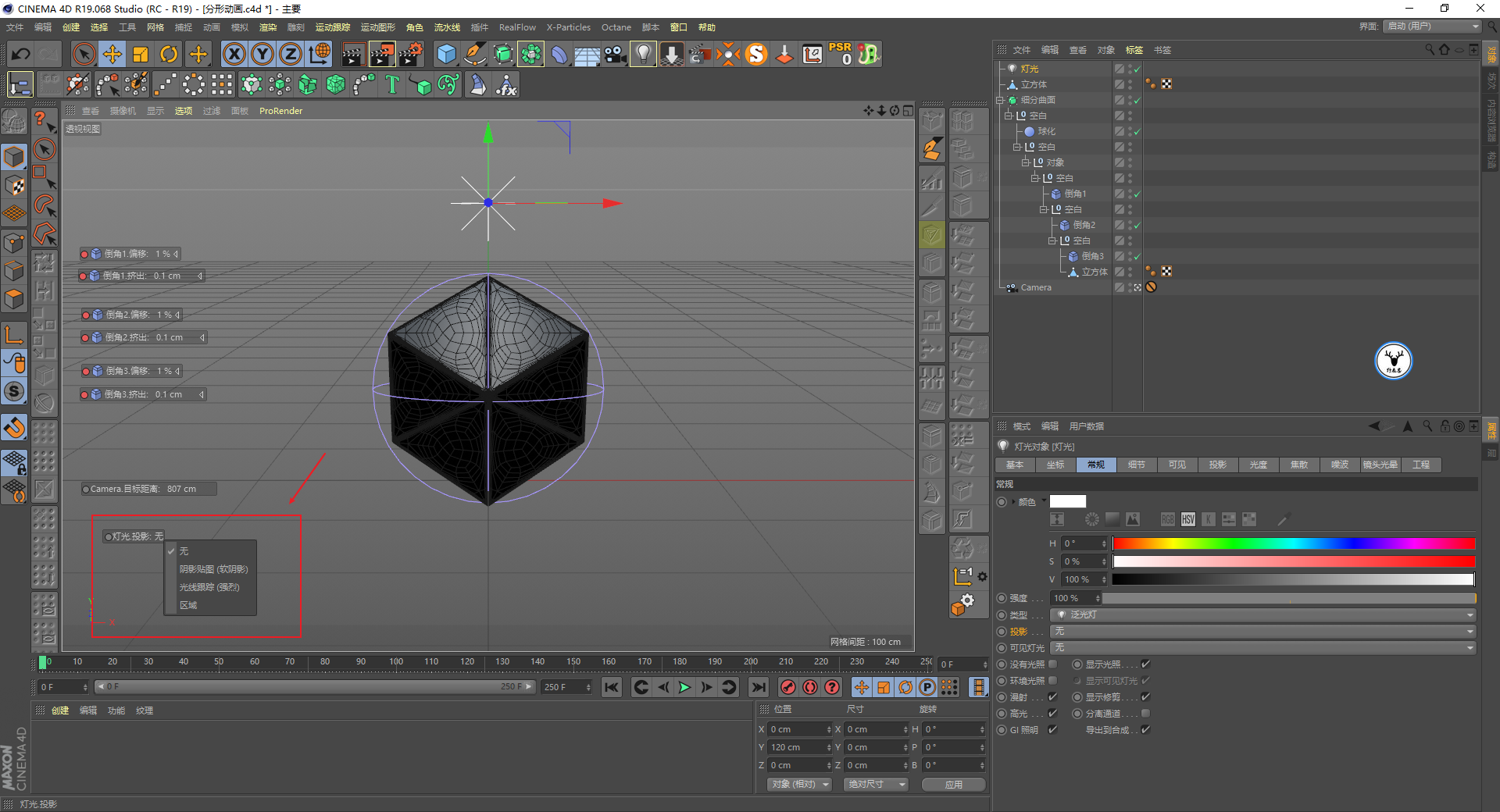The width and height of the screenshot is (1500, 812).
Task: Click the Render View clapperboard icon
Action: point(353,54)
